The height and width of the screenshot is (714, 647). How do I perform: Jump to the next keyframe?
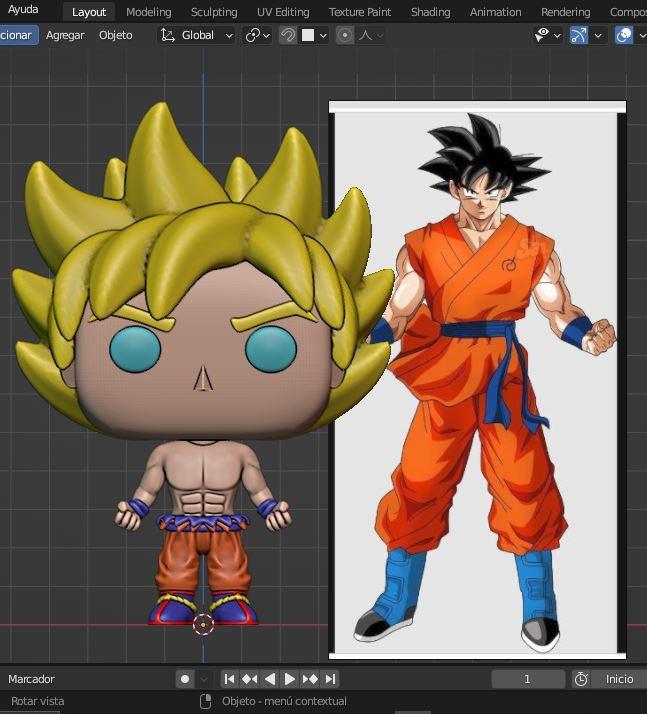310,679
